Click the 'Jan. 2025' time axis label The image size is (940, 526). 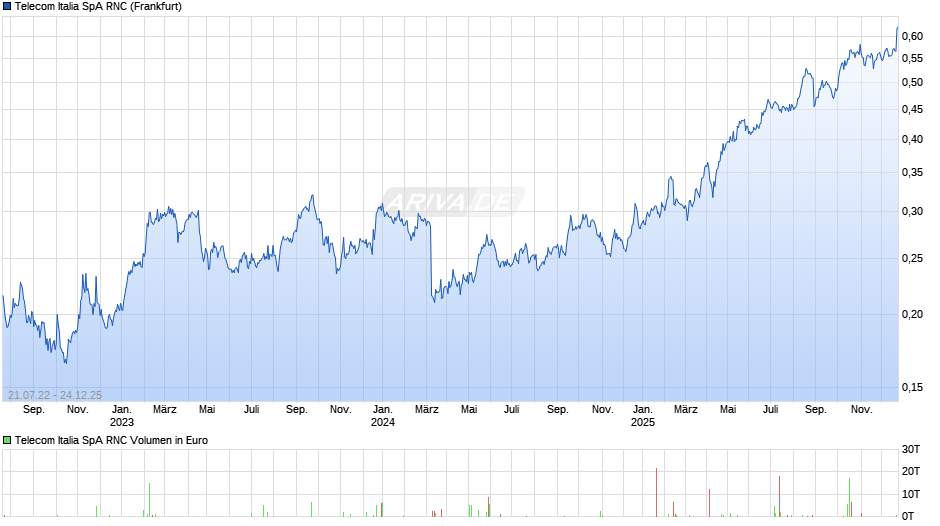[x=643, y=416]
